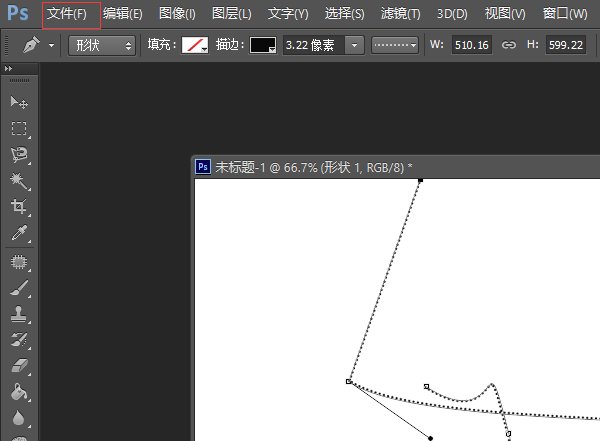Toggle the link width and height icon
This screenshot has width=600, height=441.
click(509, 45)
